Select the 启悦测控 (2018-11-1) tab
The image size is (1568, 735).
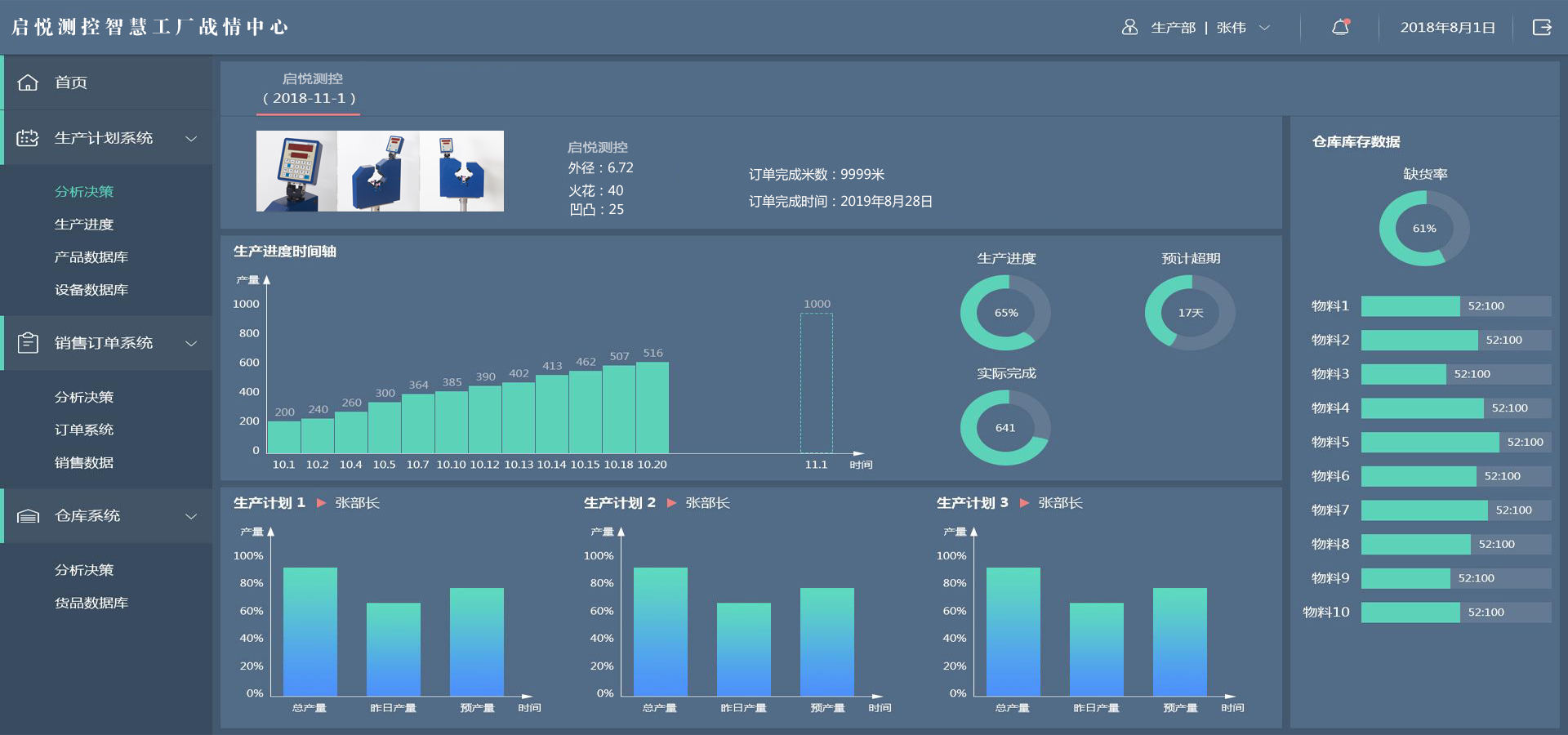tap(310, 89)
